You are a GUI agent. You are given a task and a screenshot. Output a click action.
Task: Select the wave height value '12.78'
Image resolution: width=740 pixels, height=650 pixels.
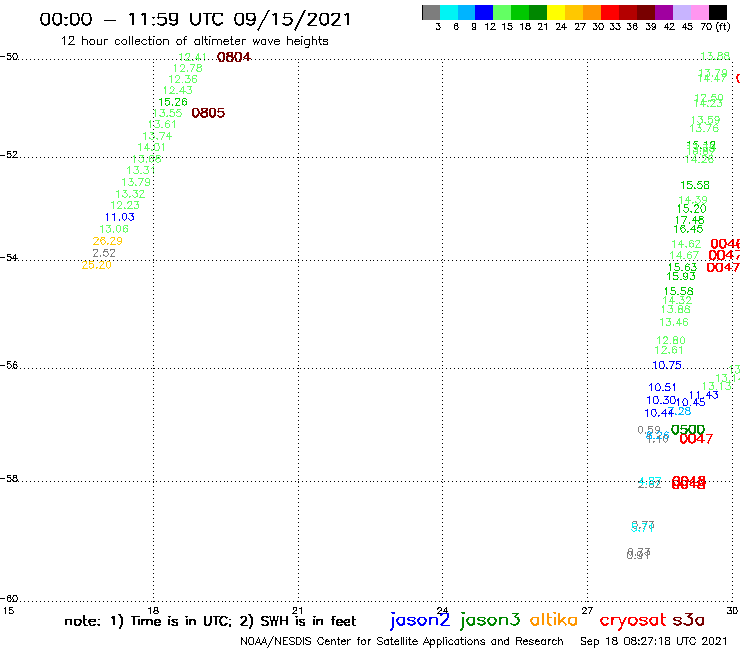pyautogui.click(x=187, y=68)
